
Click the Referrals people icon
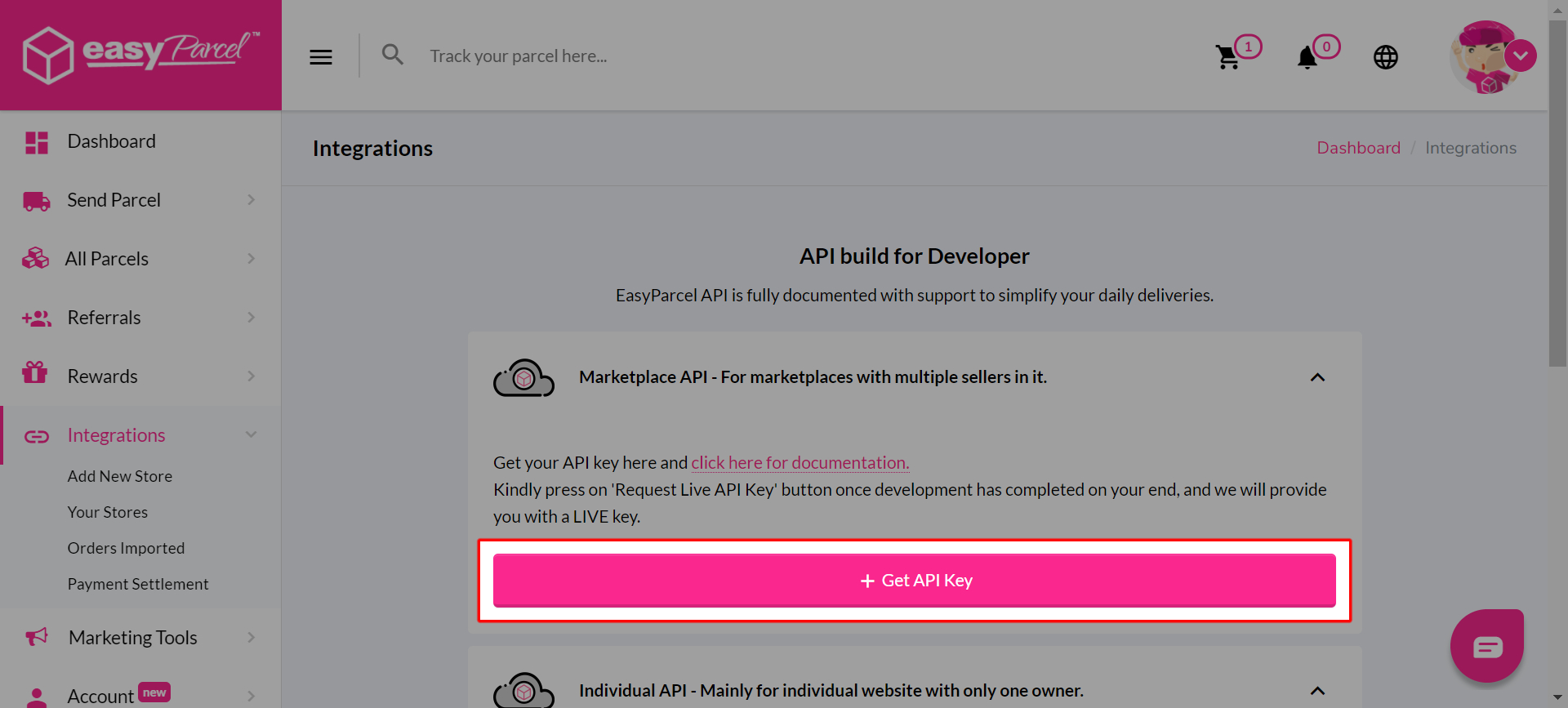tap(37, 318)
